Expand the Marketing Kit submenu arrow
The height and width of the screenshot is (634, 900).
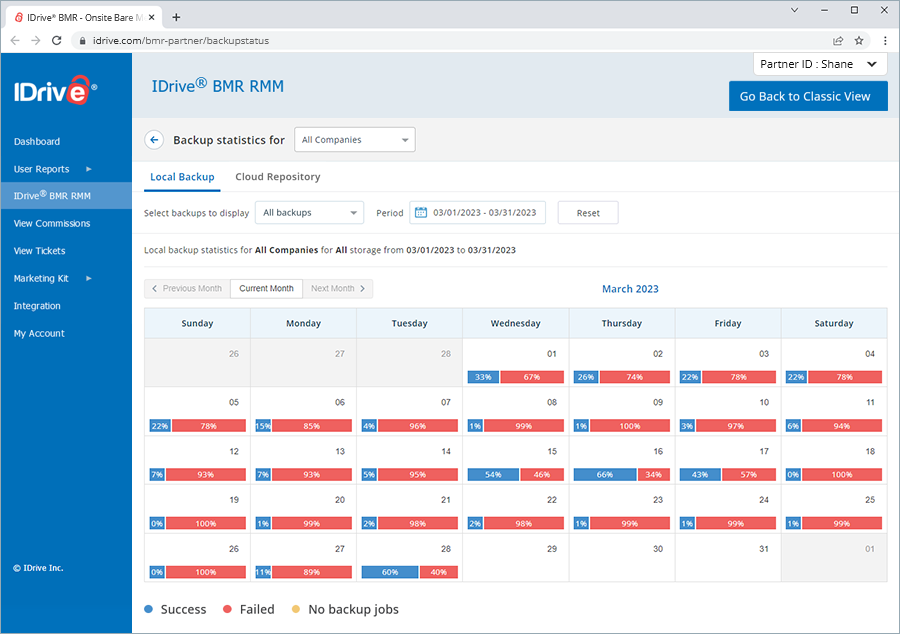pos(89,278)
